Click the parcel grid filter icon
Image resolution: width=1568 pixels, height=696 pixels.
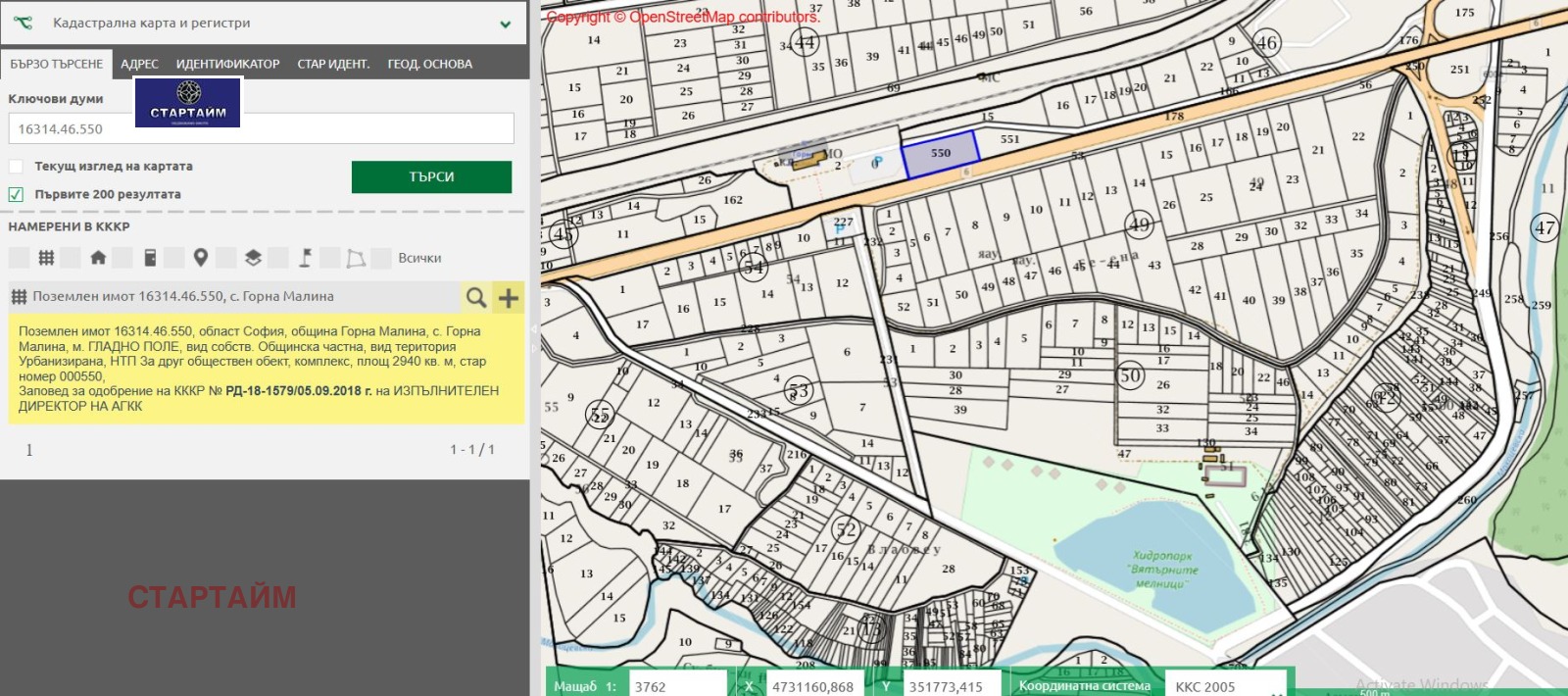(x=46, y=258)
